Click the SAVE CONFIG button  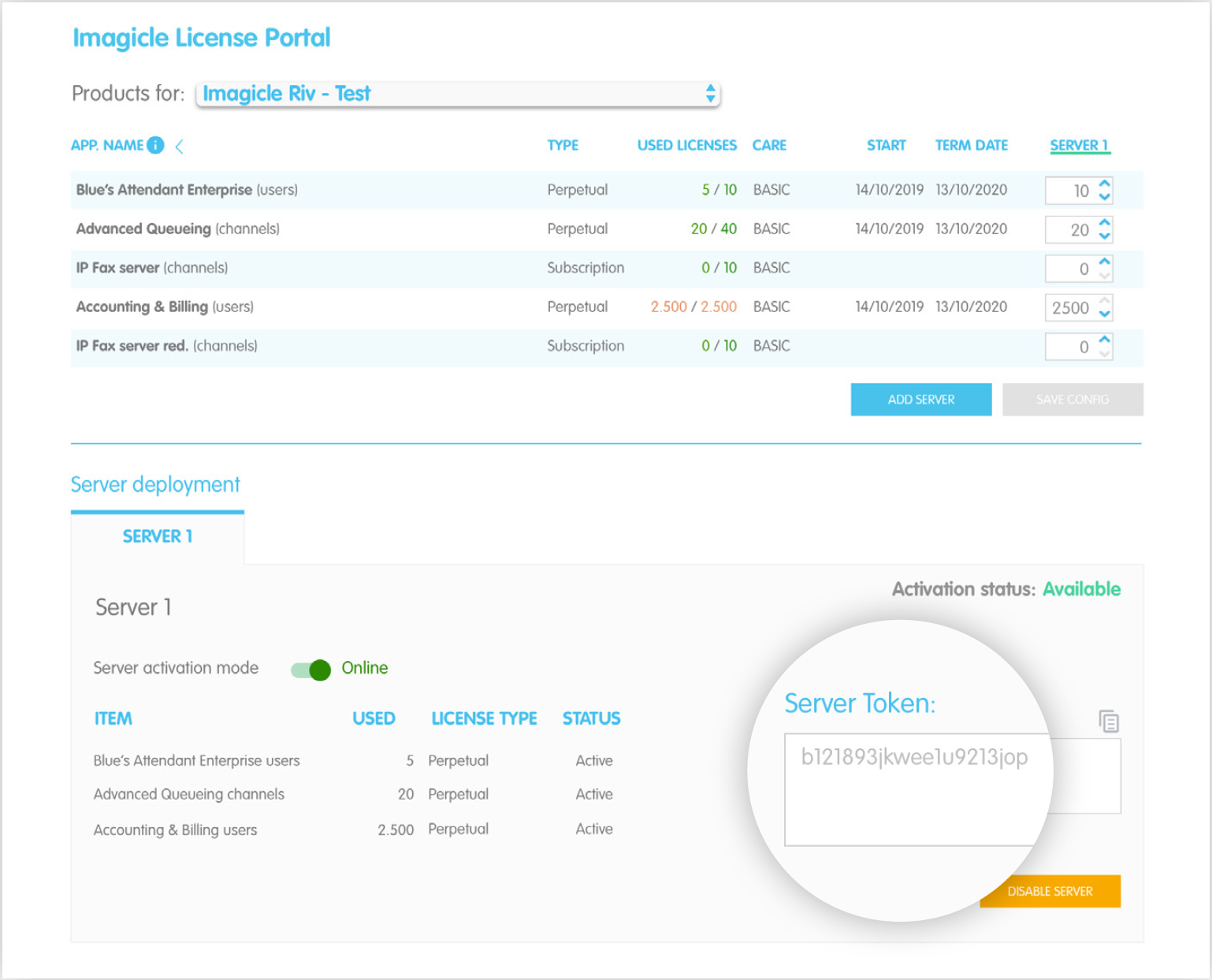1072,399
